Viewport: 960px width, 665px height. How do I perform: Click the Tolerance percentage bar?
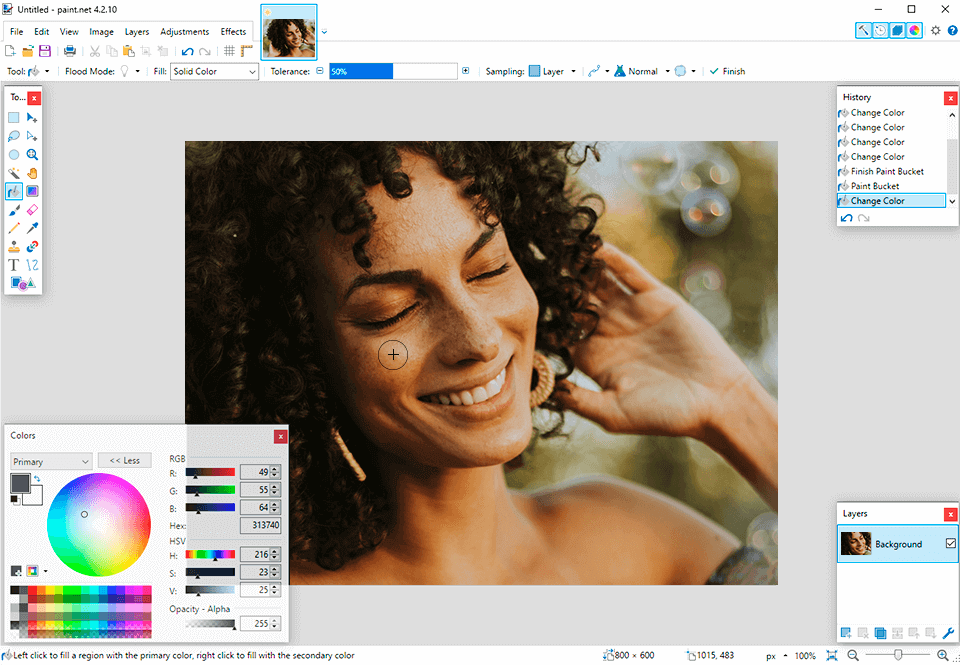(x=393, y=71)
